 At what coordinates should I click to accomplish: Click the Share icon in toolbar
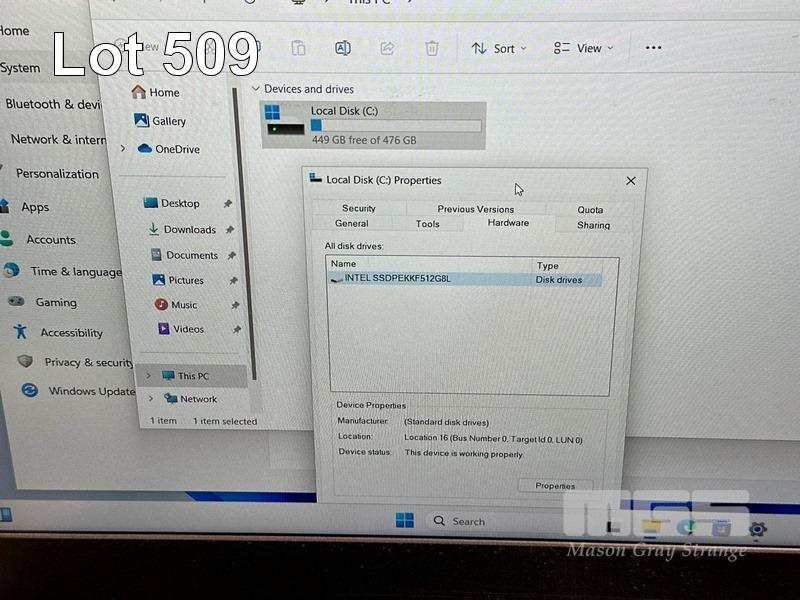[x=387, y=48]
